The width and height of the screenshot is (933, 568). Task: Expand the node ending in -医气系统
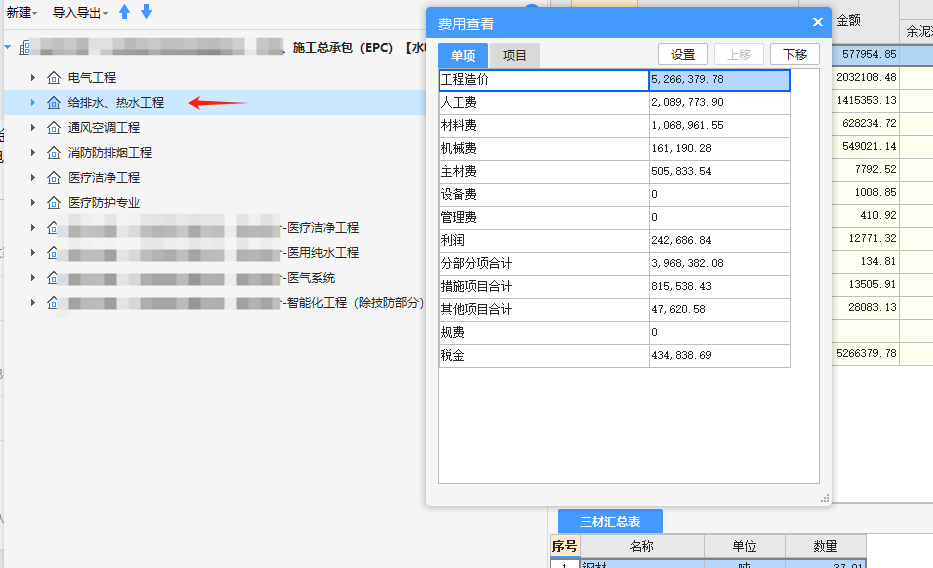[33, 277]
